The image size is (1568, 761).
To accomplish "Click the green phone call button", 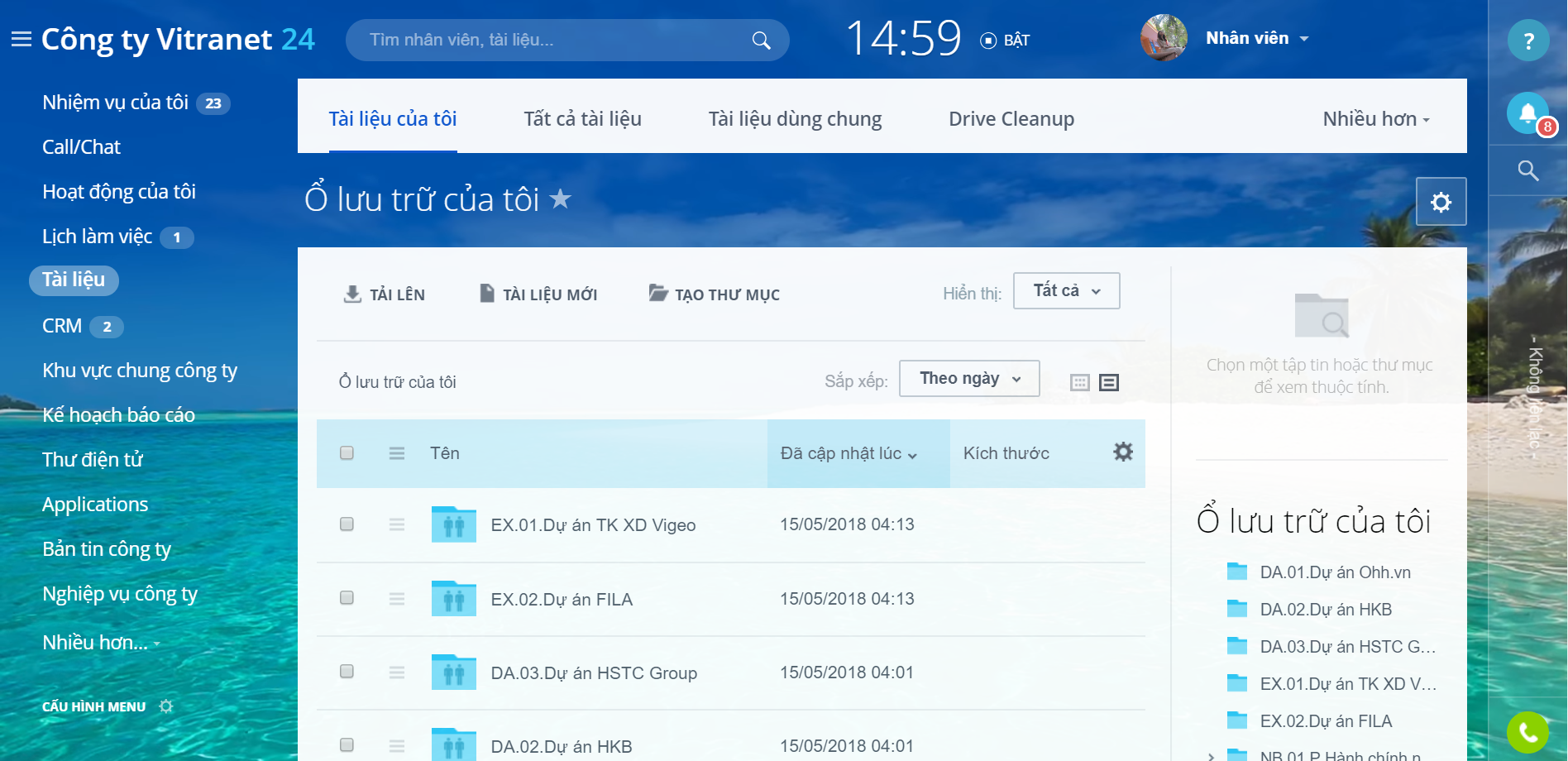I will pos(1527,732).
